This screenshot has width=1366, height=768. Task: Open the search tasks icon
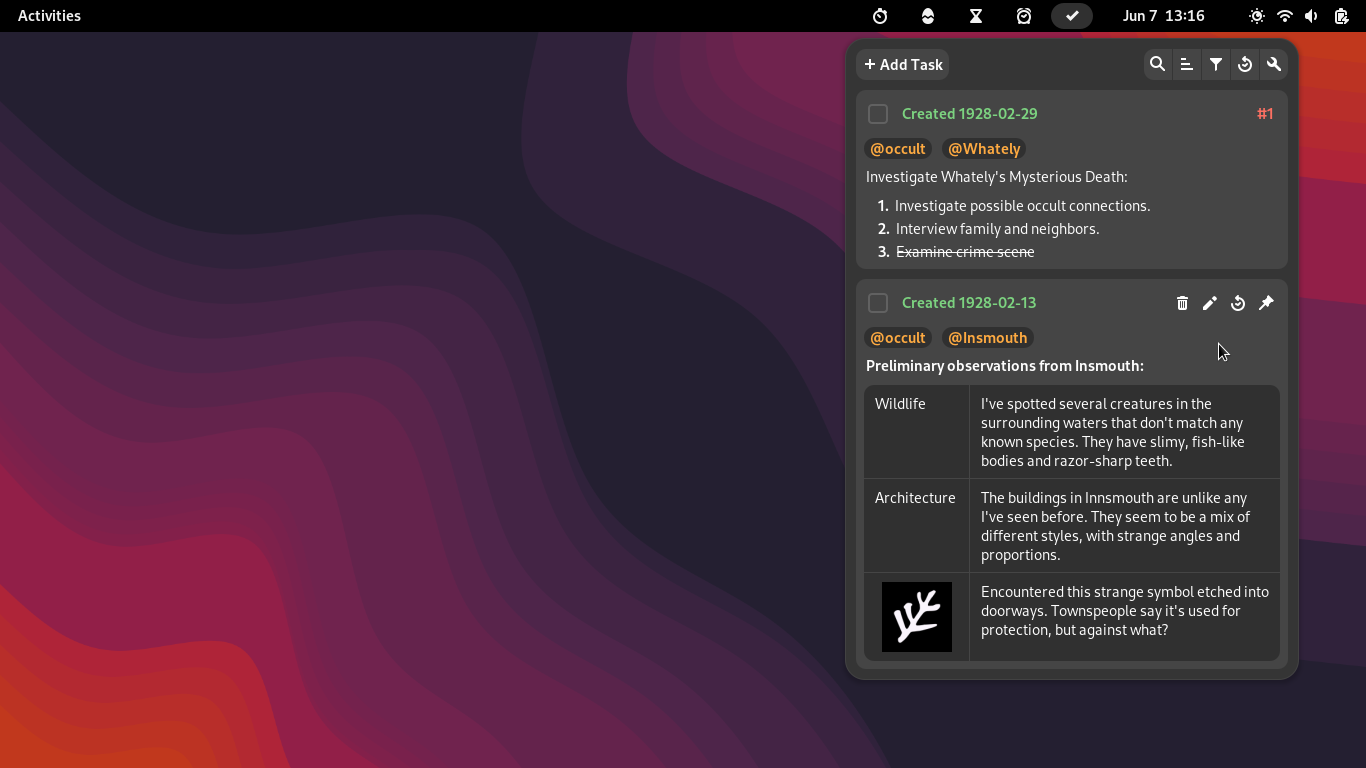(1157, 64)
